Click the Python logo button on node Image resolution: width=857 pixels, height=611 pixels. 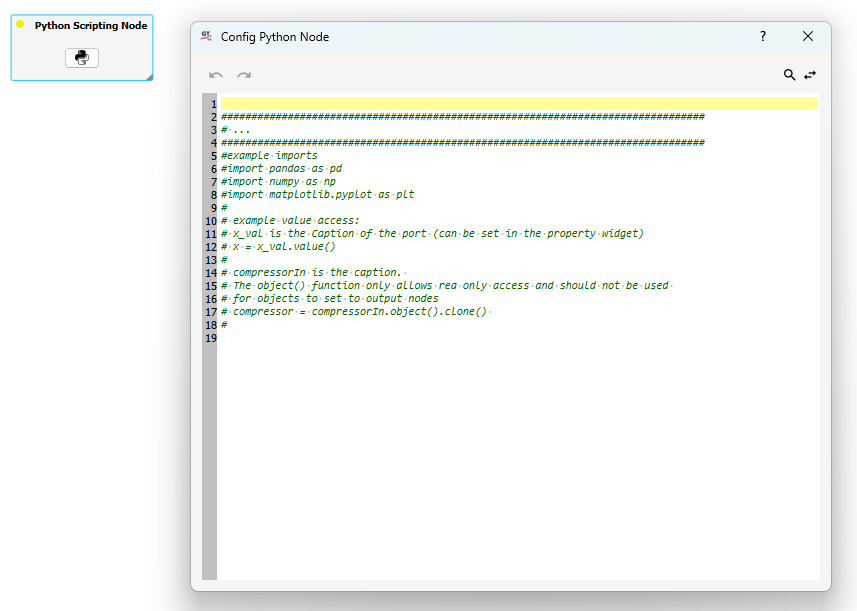pos(82,57)
